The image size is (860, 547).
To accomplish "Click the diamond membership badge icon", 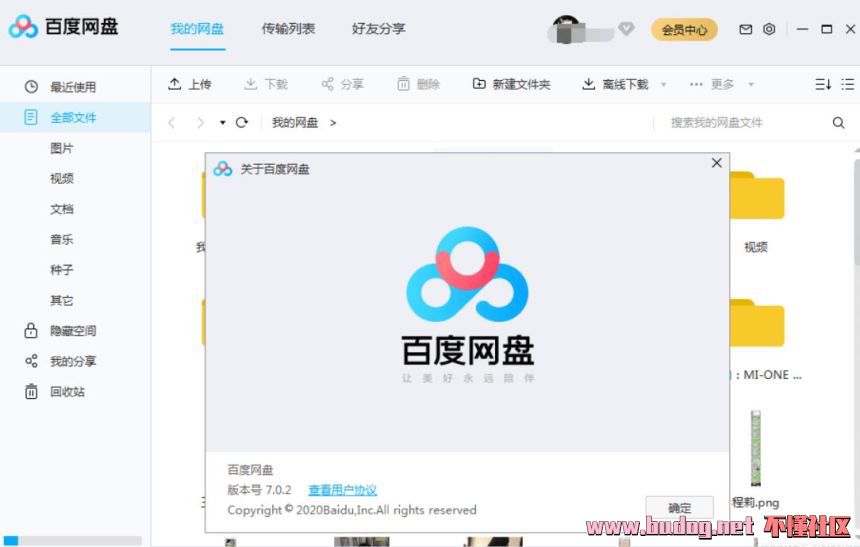I will (x=626, y=28).
